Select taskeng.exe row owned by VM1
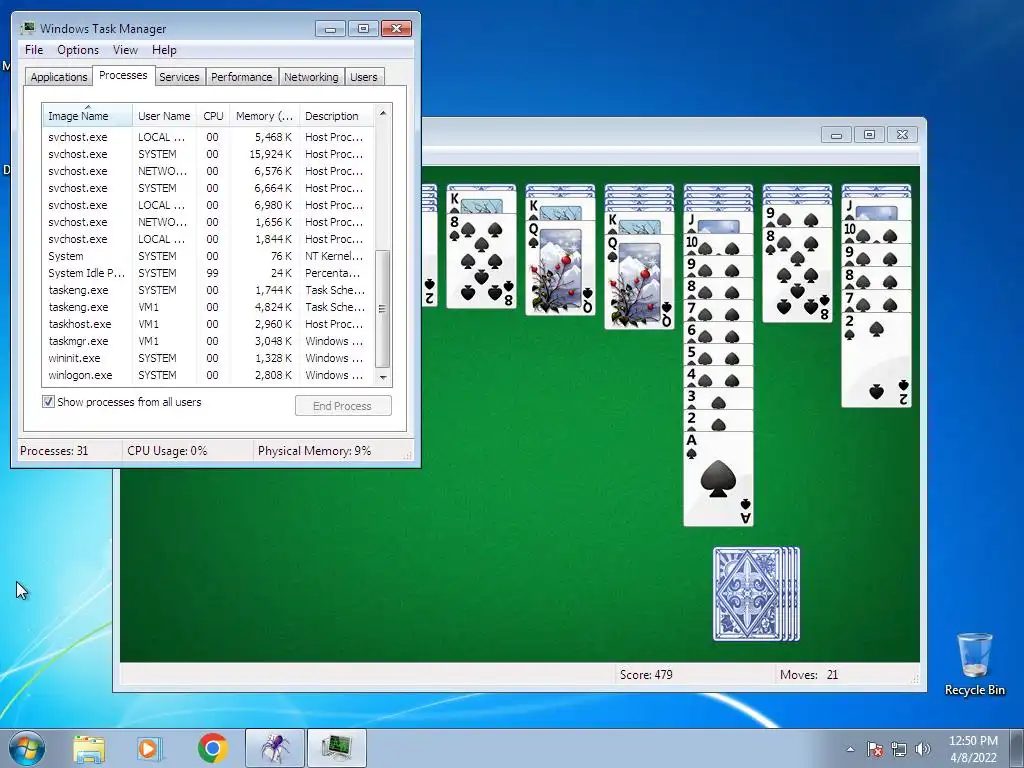This screenshot has height=768, width=1024. click(x=208, y=307)
